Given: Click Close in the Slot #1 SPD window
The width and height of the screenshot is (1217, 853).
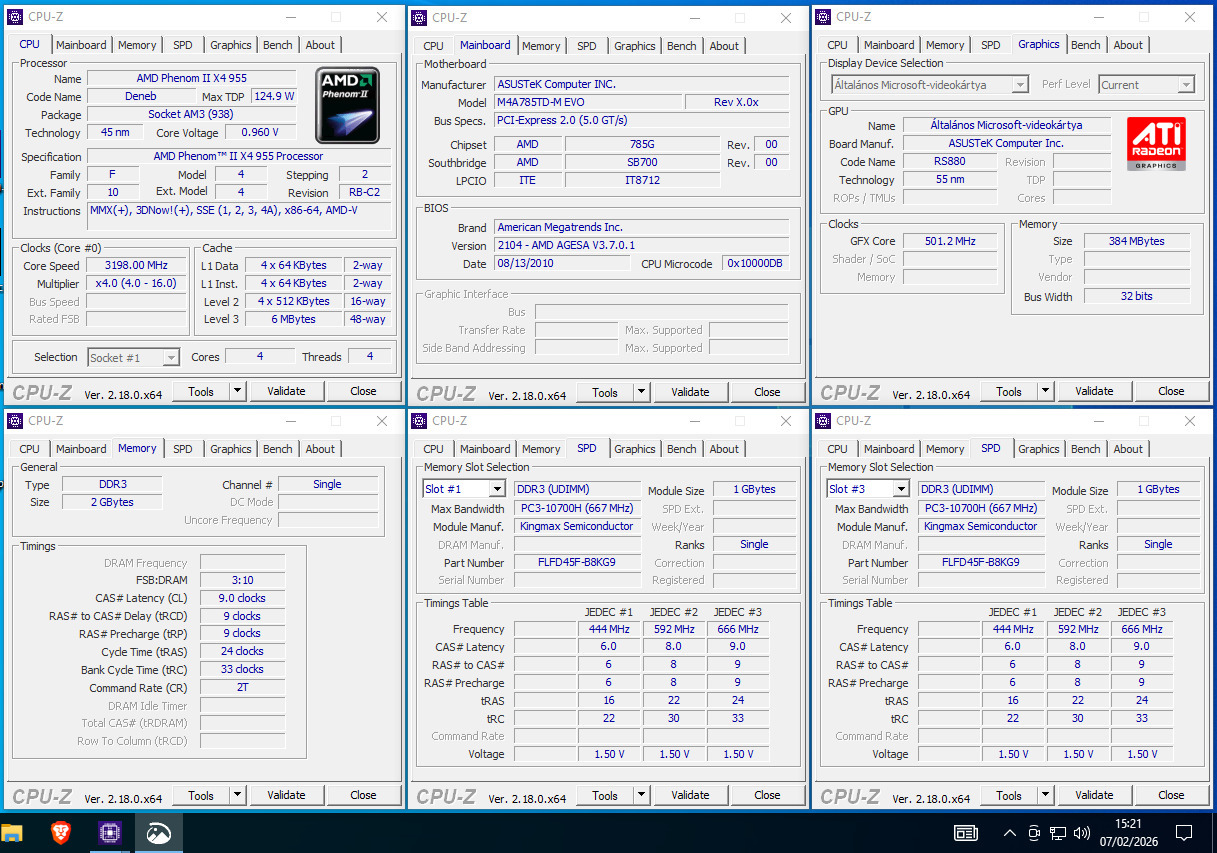Looking at the screenshot, I should pyautogui.click(x=767, y=795).
